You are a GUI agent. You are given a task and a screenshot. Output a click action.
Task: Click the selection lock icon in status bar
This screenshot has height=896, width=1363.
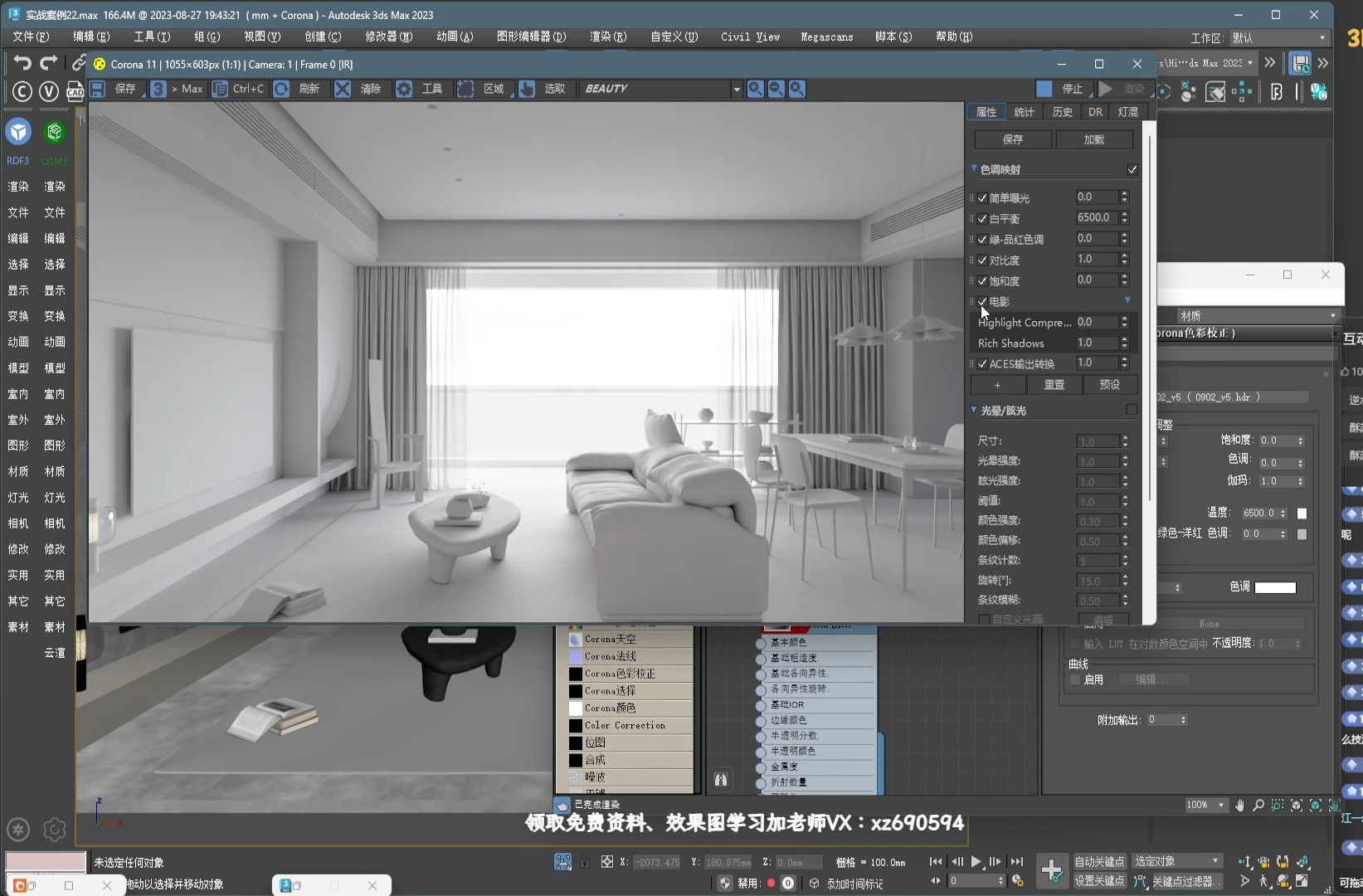click(x=585, y=861)
